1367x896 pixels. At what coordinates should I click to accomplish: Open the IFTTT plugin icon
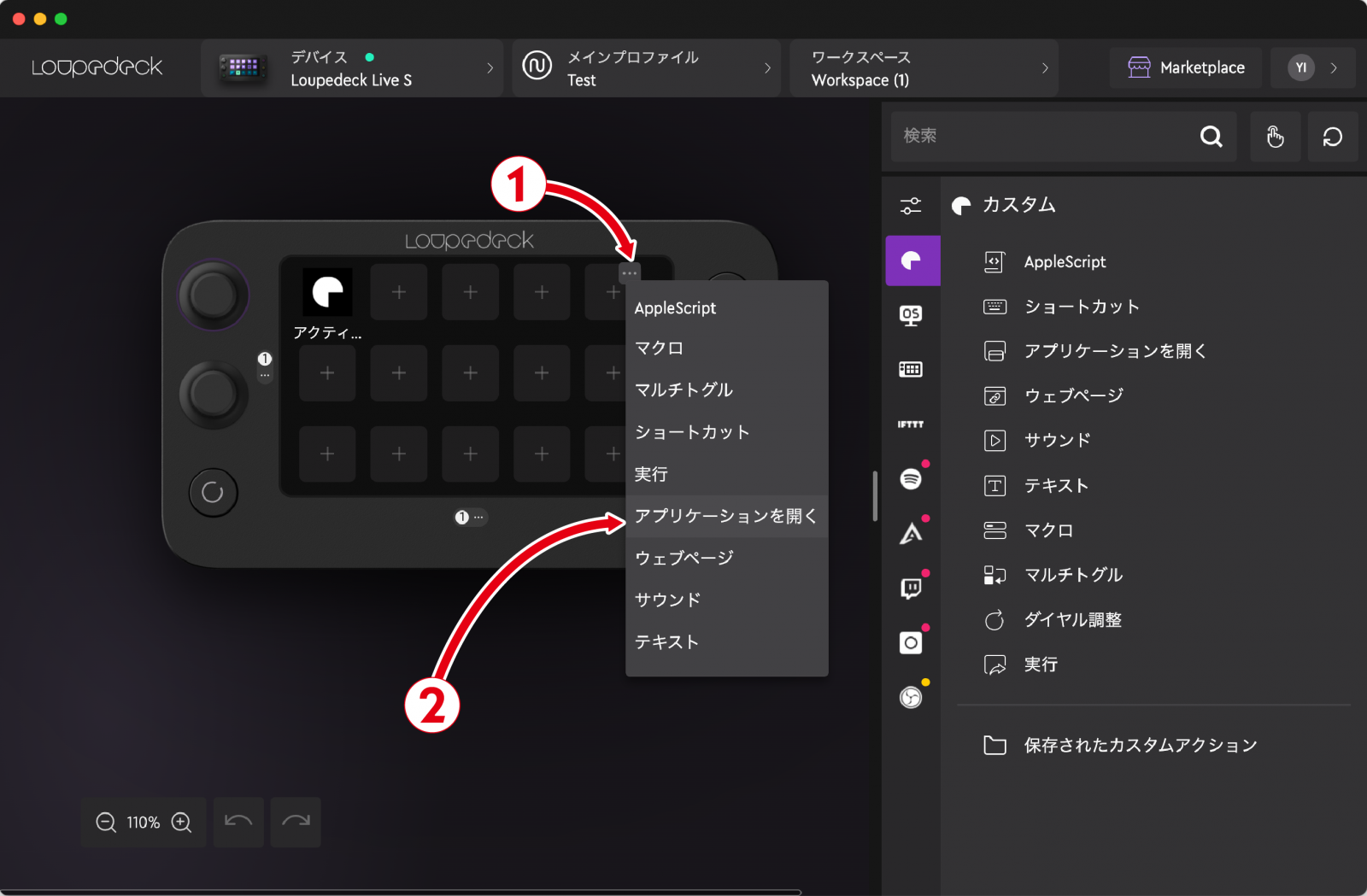[911, 424]
